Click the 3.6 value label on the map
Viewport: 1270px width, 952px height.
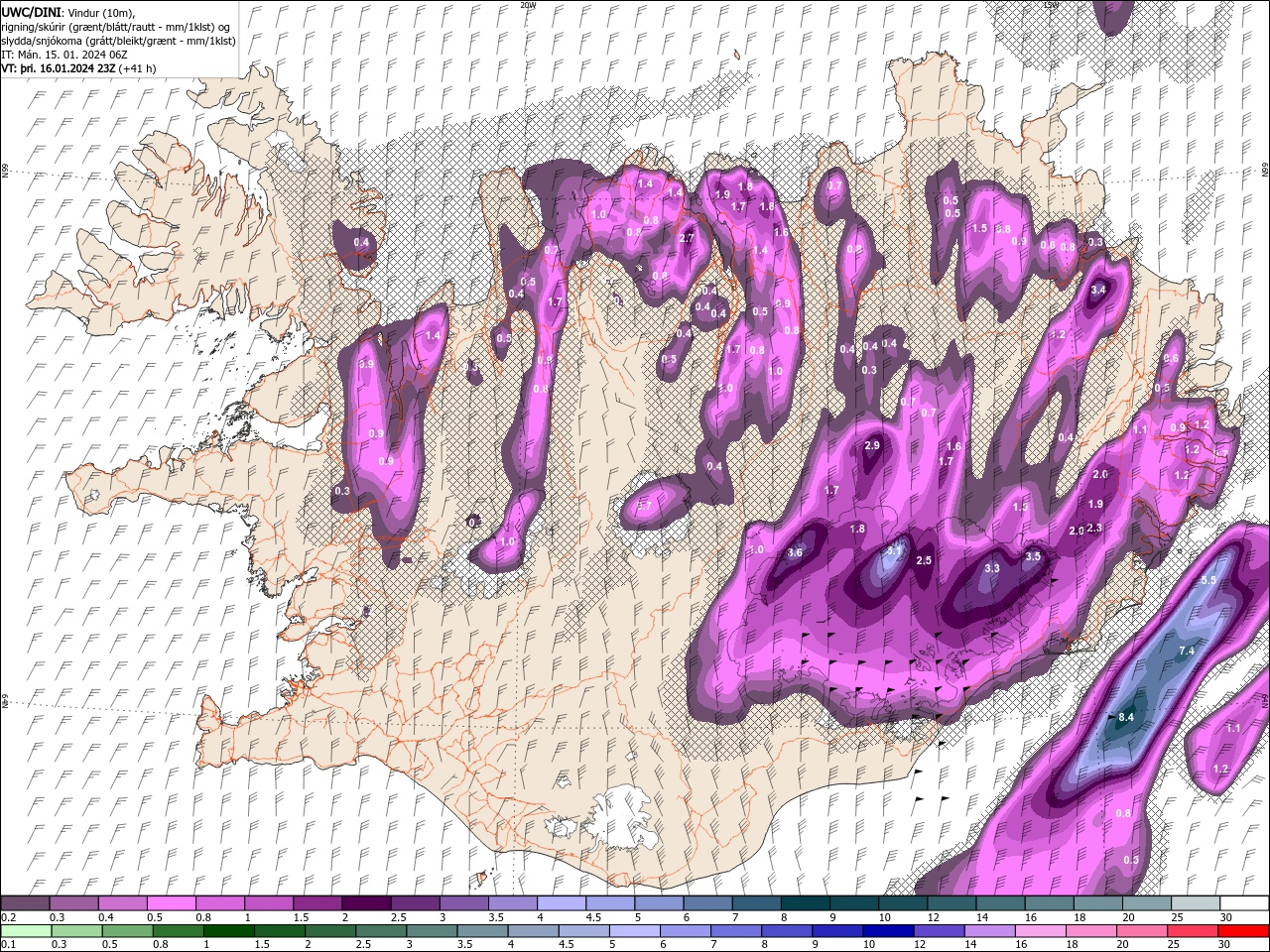pos(795,553)
